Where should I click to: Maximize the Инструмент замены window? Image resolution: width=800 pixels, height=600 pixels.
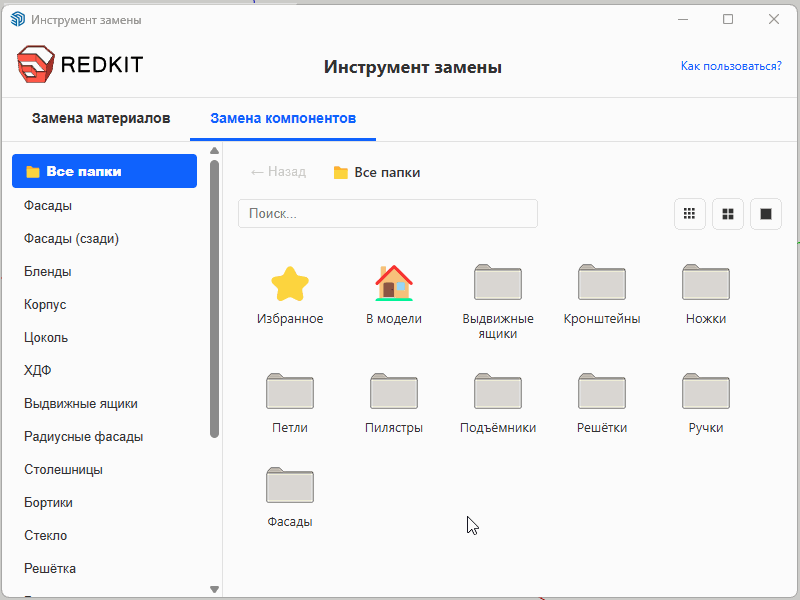pyautogui.click(x=728, y=19)
